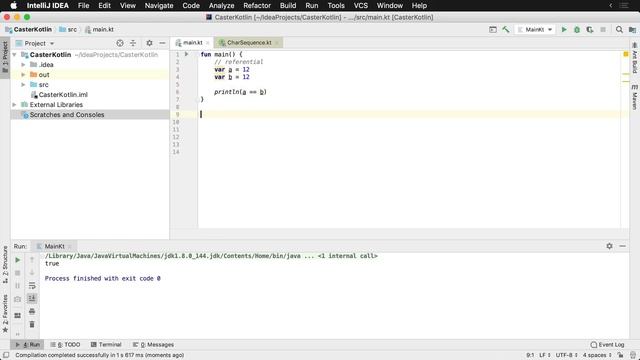Open the VCS menu
640x360 pixels.
click(x=360, y=6)
